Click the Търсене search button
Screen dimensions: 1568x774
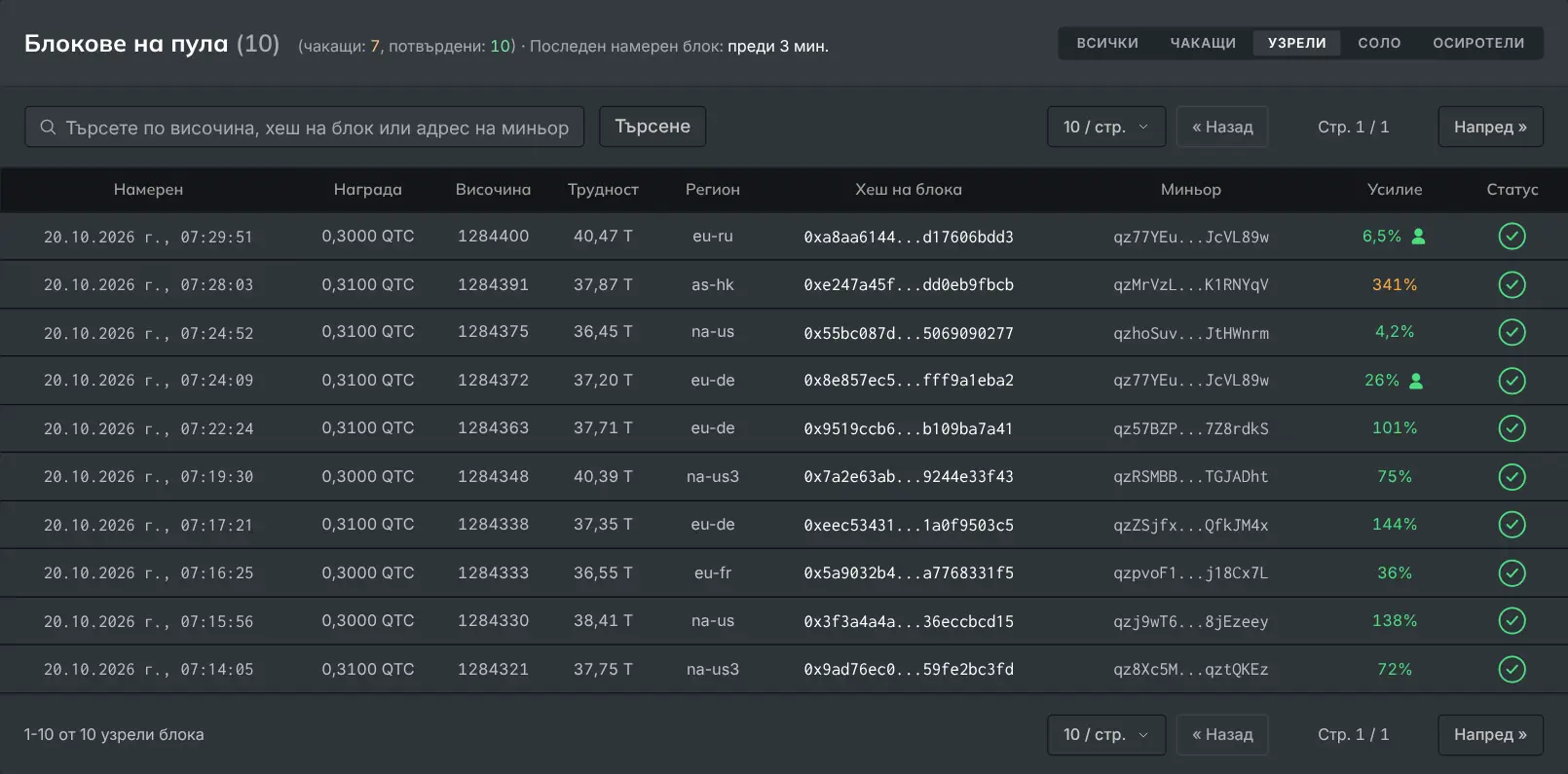[x=653, y=127]
